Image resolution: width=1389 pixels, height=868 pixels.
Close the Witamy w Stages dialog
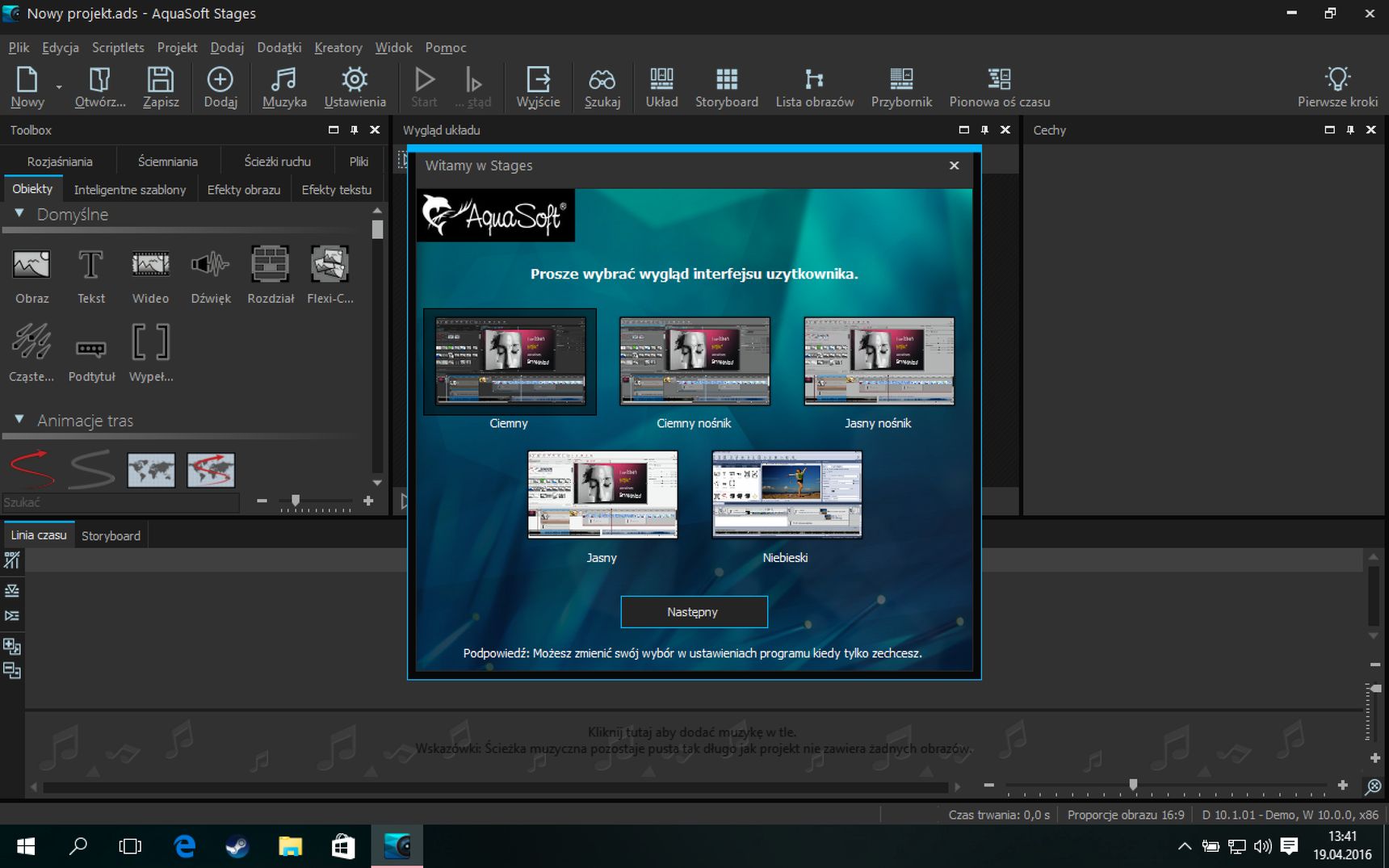coord(954,166)
